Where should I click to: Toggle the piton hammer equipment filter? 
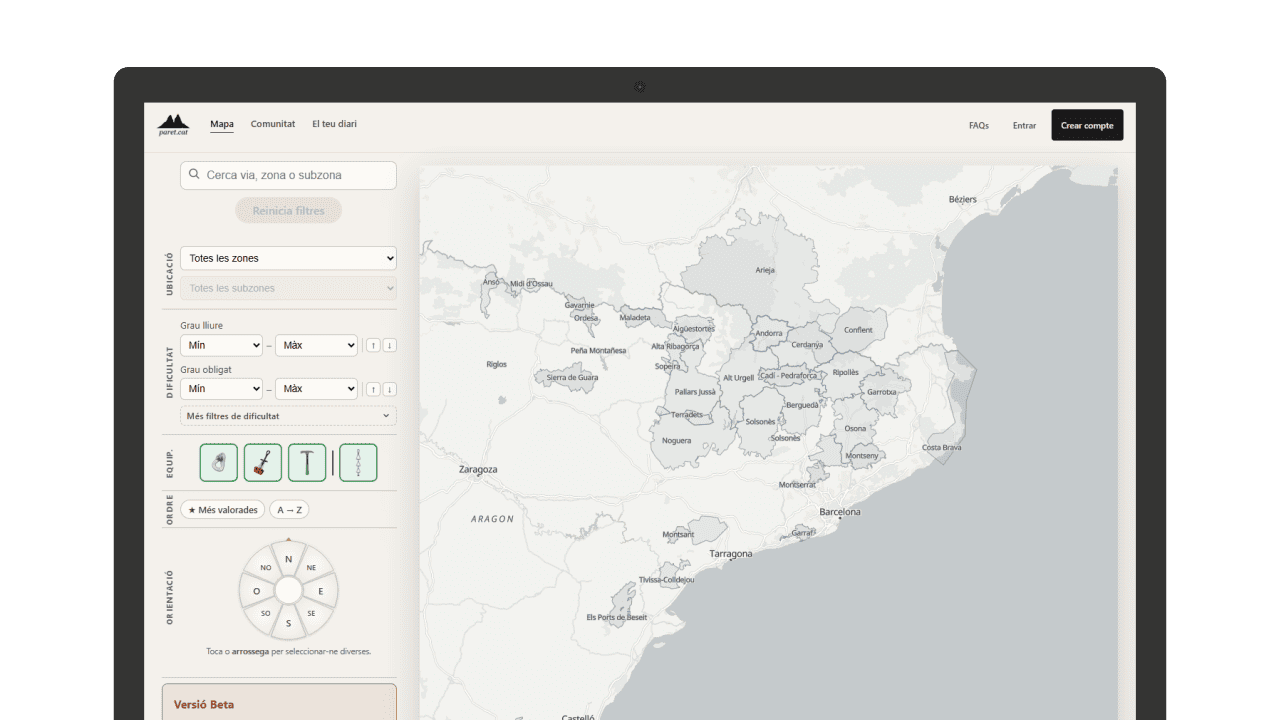tap(307, 463)
